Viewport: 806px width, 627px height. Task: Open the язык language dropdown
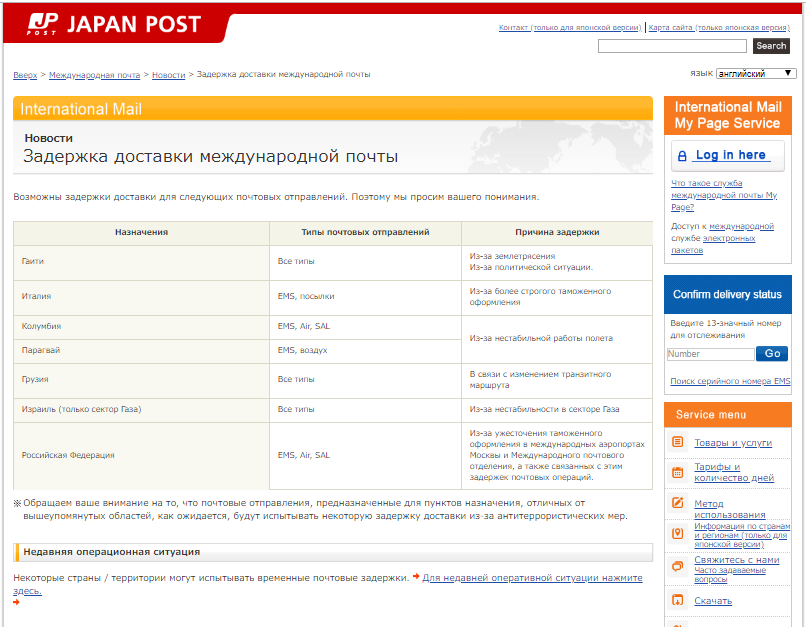pyautogui.click(x=756, y=73)
